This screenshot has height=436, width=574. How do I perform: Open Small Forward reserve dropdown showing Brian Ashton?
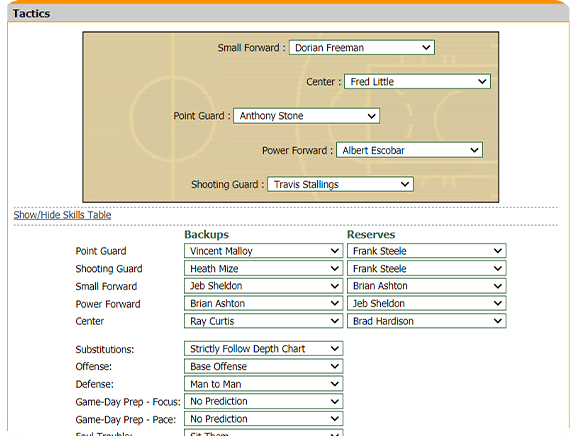[426, 286]
